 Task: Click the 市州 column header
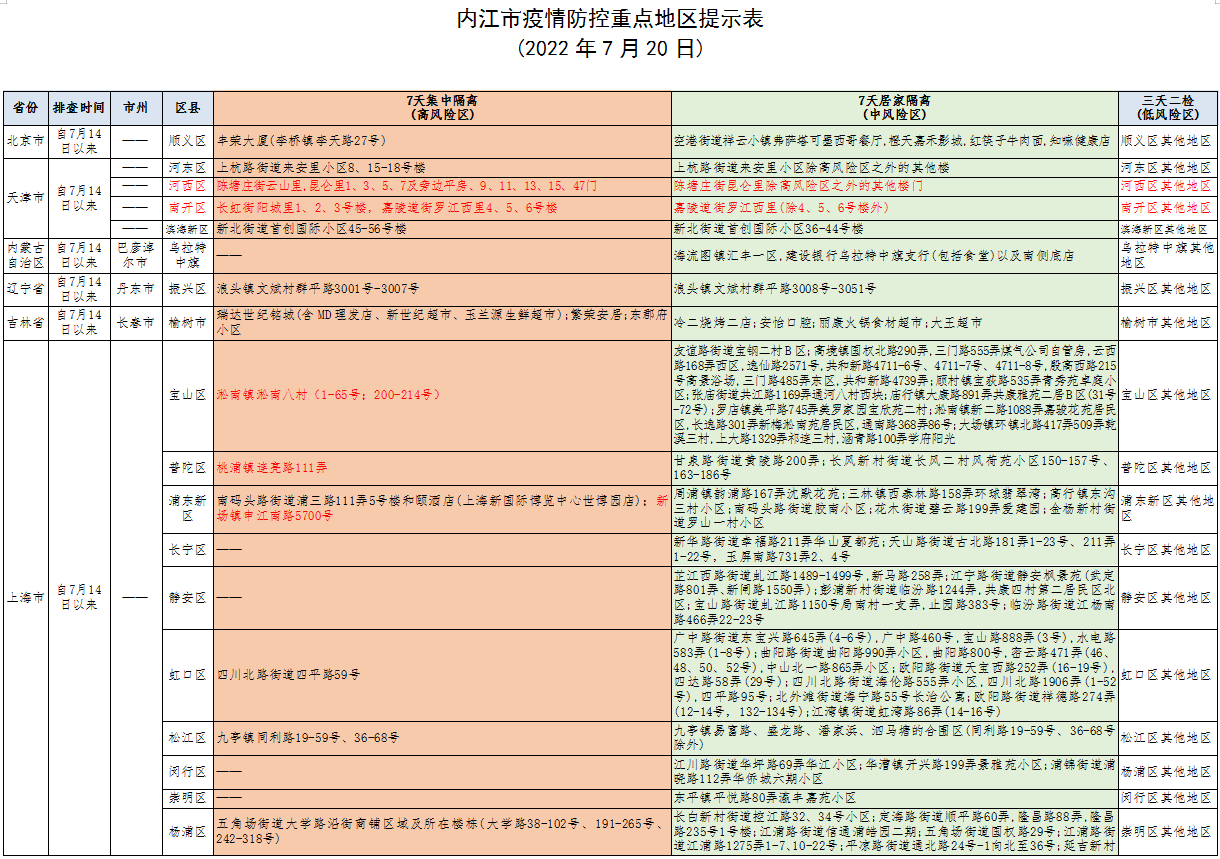click(136, 107)
